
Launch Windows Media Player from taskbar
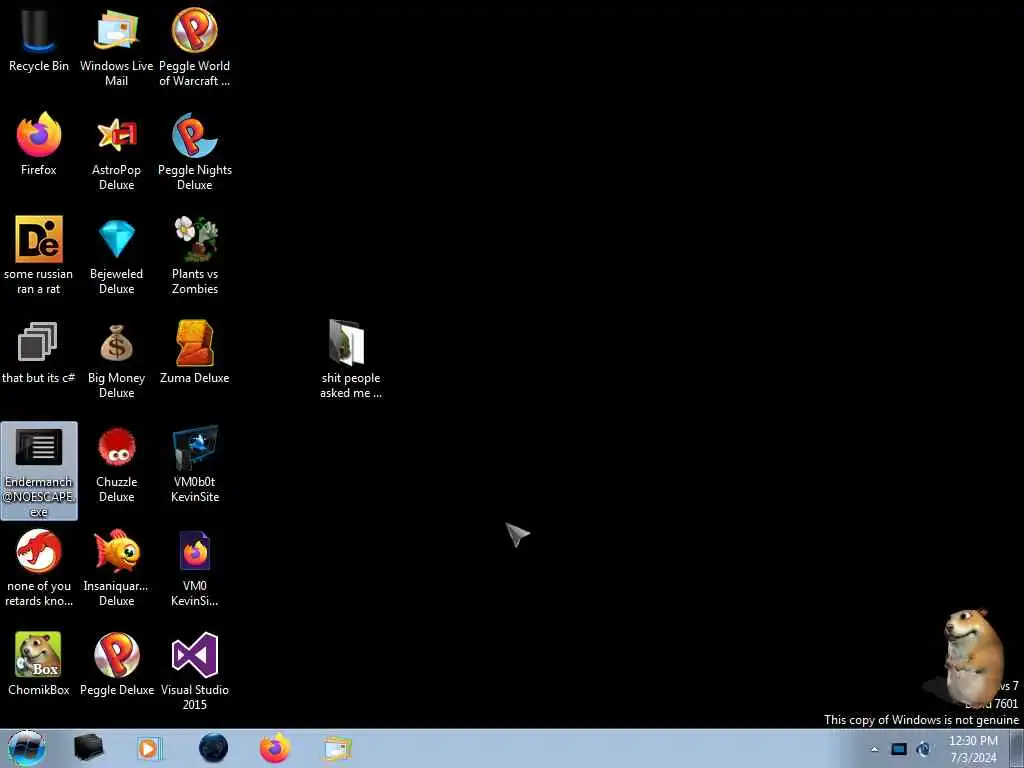[148, 748]
